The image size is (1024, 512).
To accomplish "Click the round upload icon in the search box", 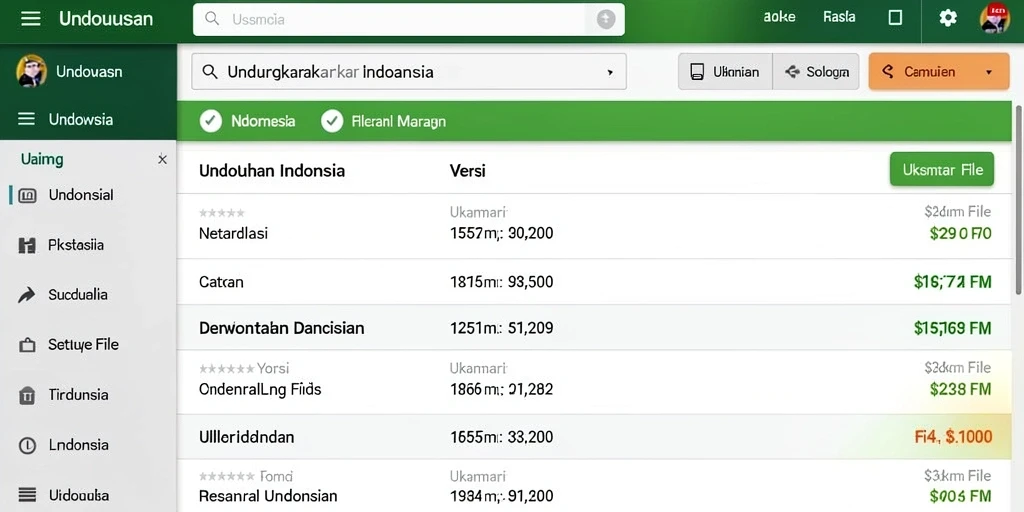I will click(x=606, y=19).
